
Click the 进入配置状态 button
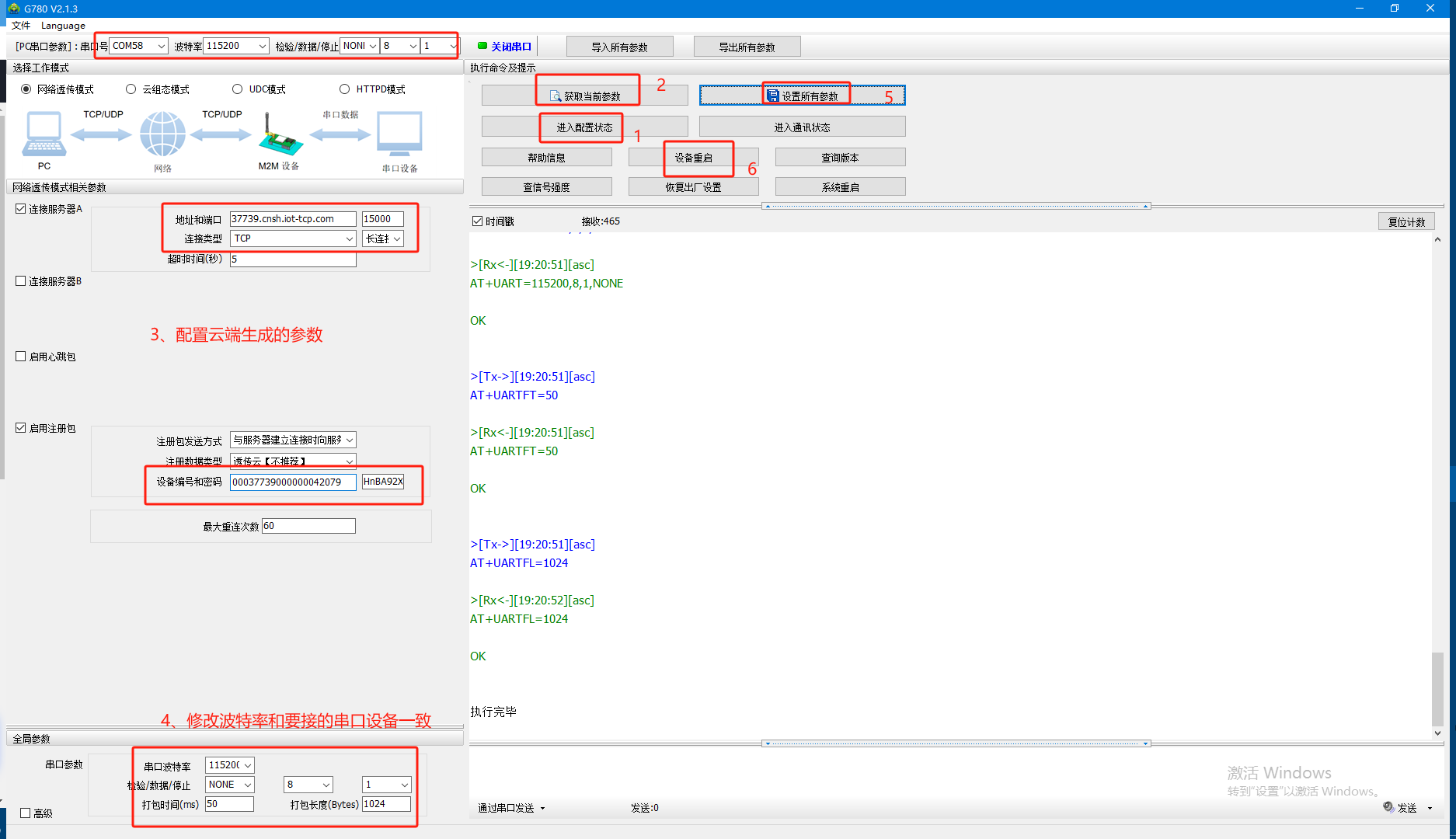point(584,127)
